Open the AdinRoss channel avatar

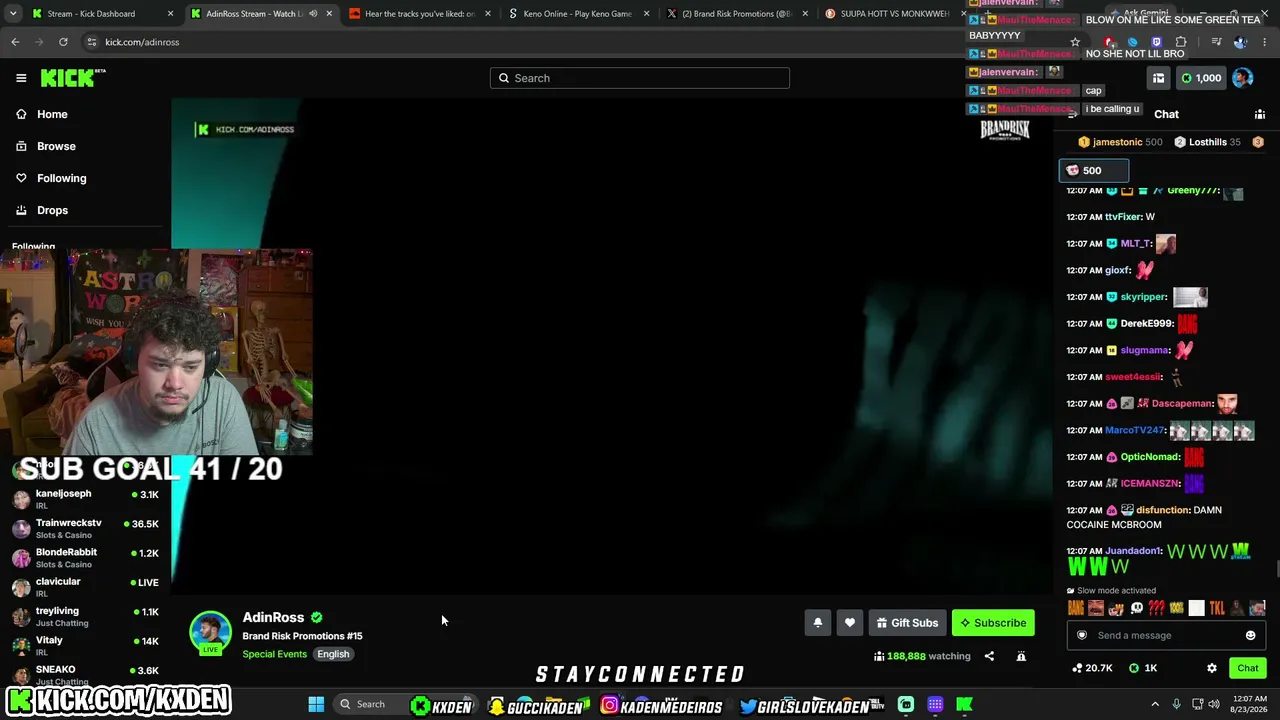(x=210, y=632)
